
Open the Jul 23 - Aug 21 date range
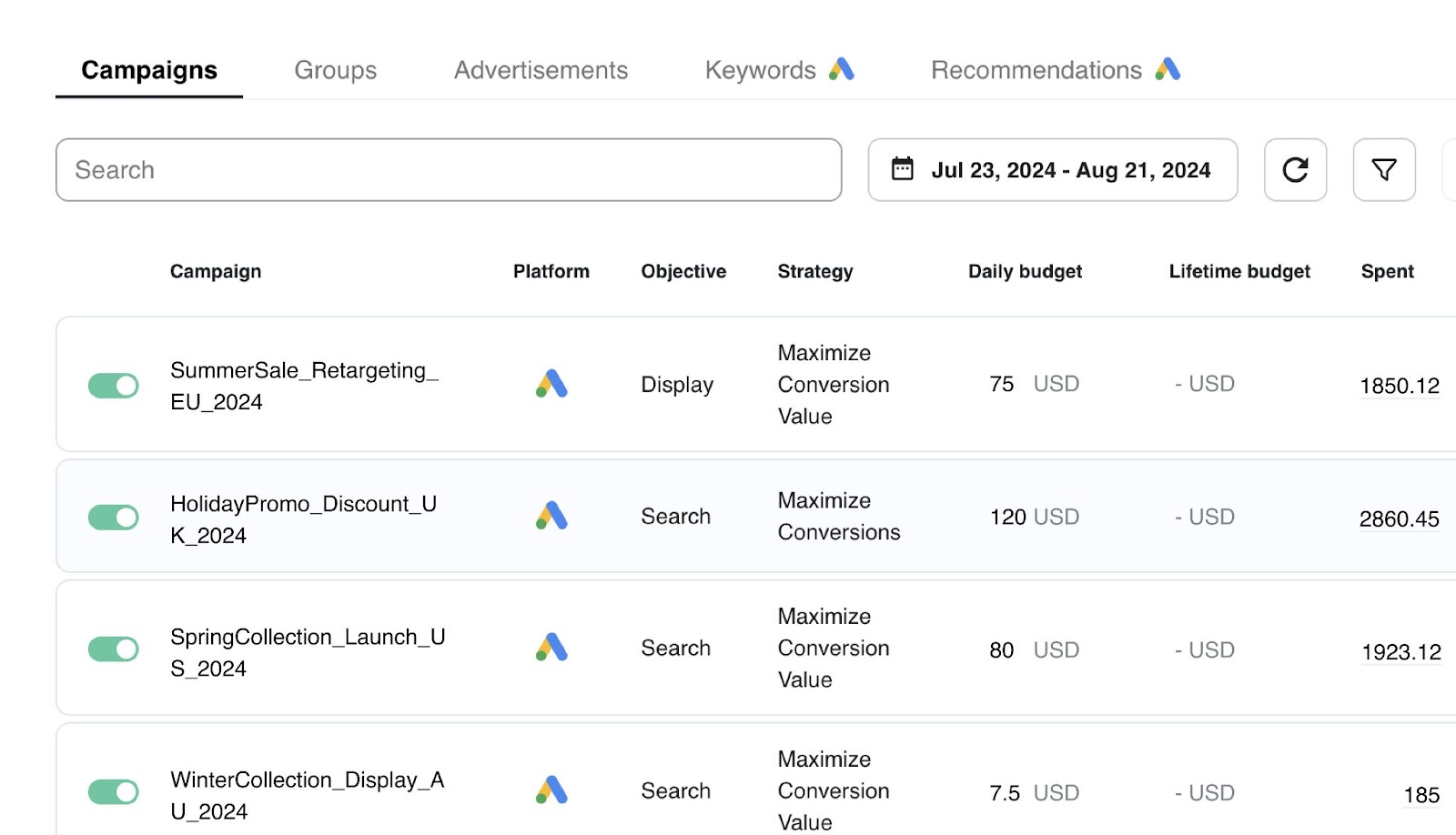[x=1053, y=170]
